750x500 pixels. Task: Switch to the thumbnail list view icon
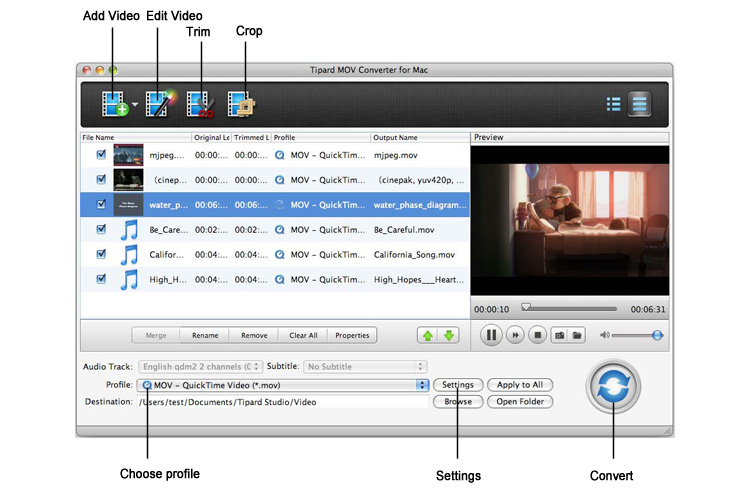[639, 104]
